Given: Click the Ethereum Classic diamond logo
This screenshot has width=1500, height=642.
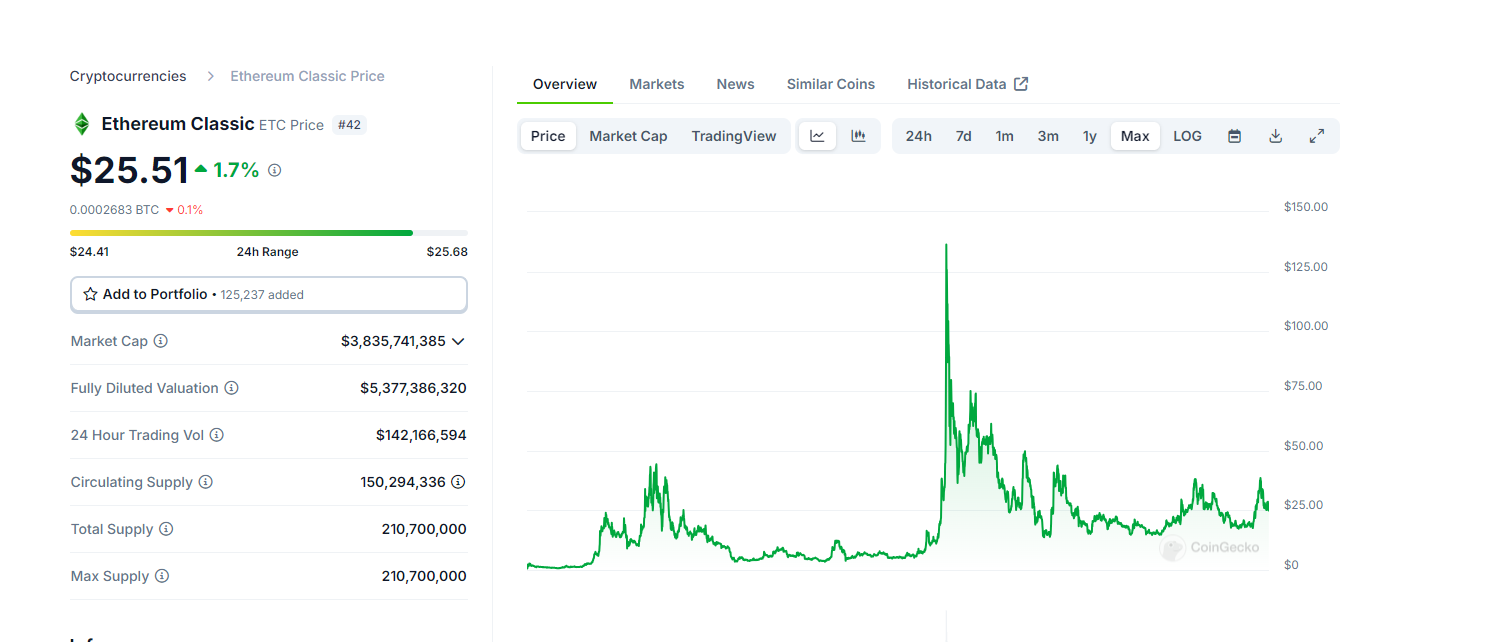Looking at the screenshot, I should pos(82,124).
